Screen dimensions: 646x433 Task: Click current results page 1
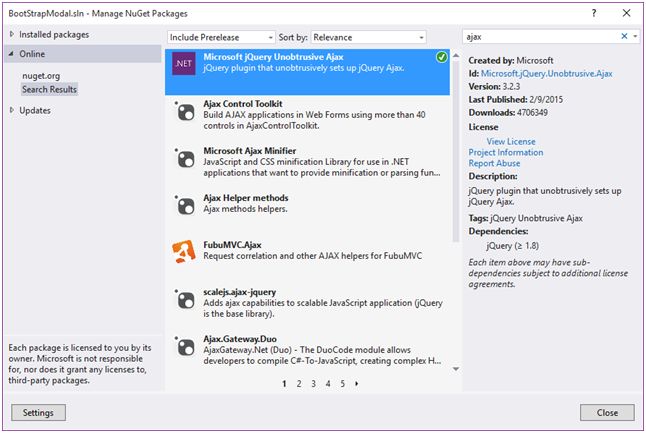pos(284,384)
